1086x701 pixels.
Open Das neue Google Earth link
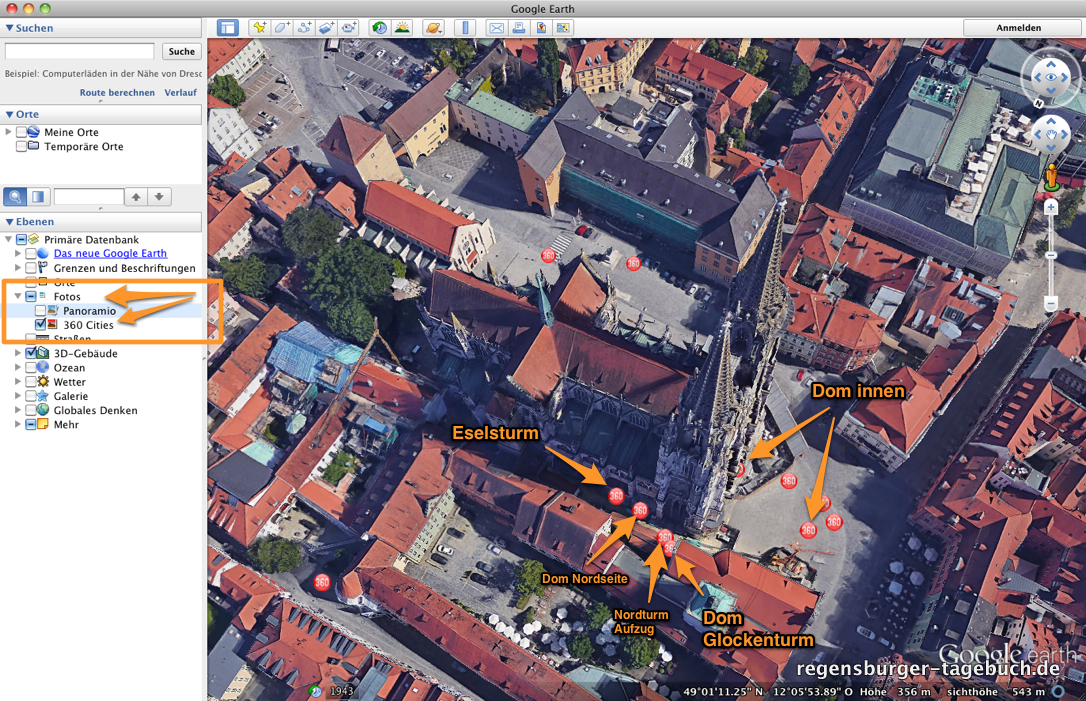110,254
